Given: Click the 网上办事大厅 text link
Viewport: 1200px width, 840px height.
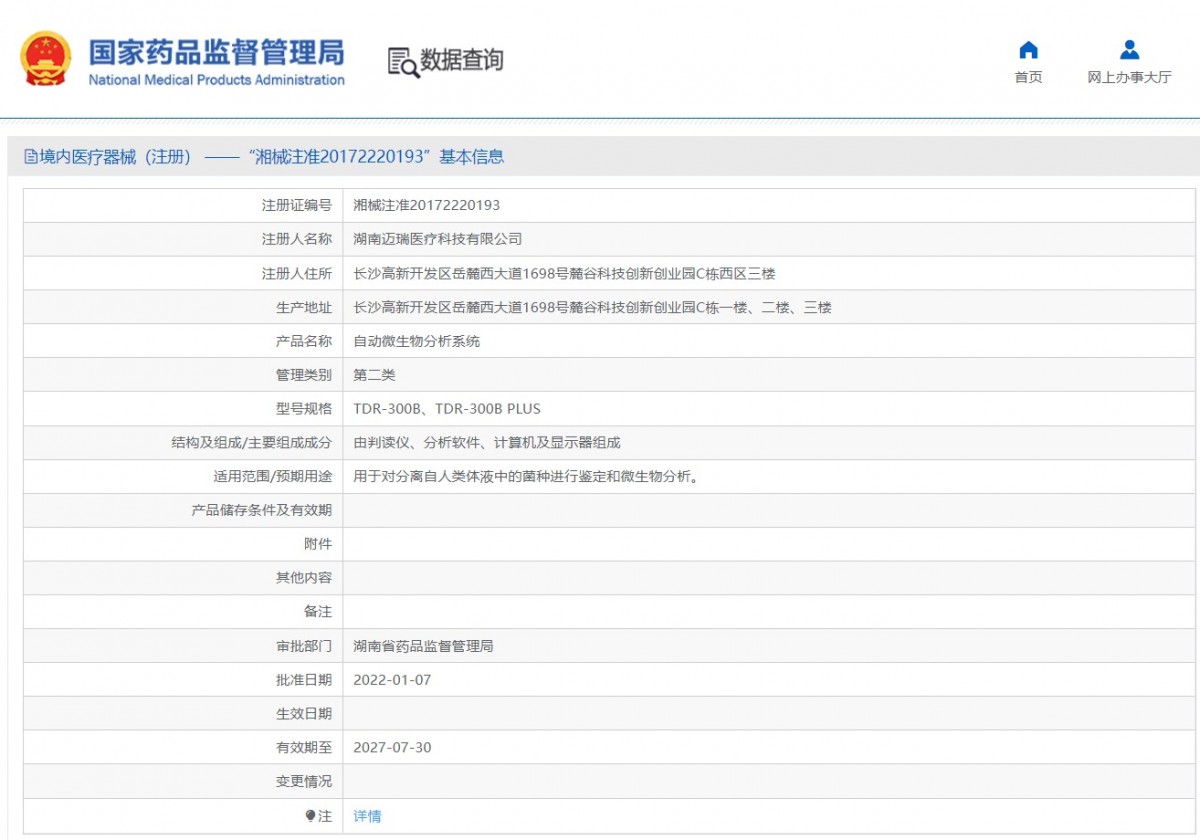Looking at the screenshot, I should (1130, 77).
